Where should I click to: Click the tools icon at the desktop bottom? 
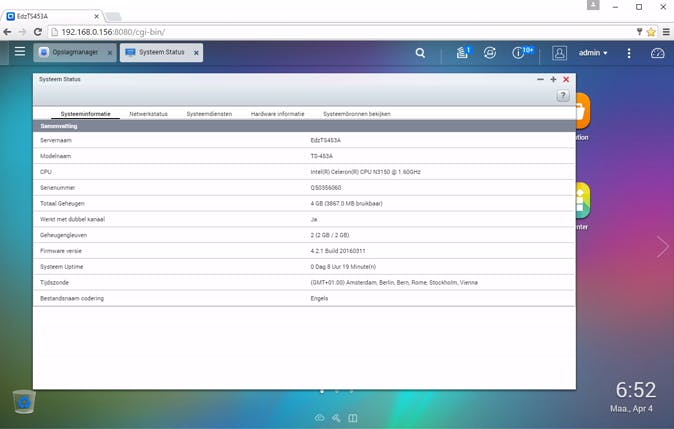336,418
